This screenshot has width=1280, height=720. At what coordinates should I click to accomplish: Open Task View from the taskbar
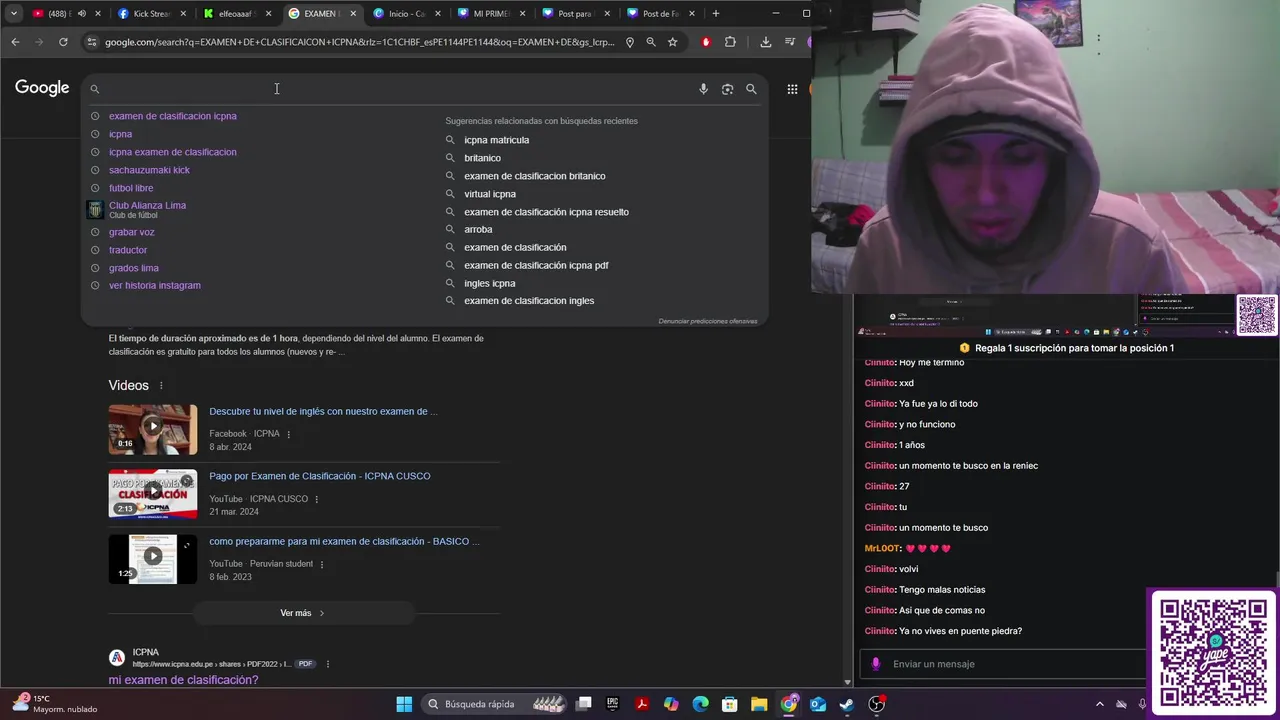click(x=584, y=704)
